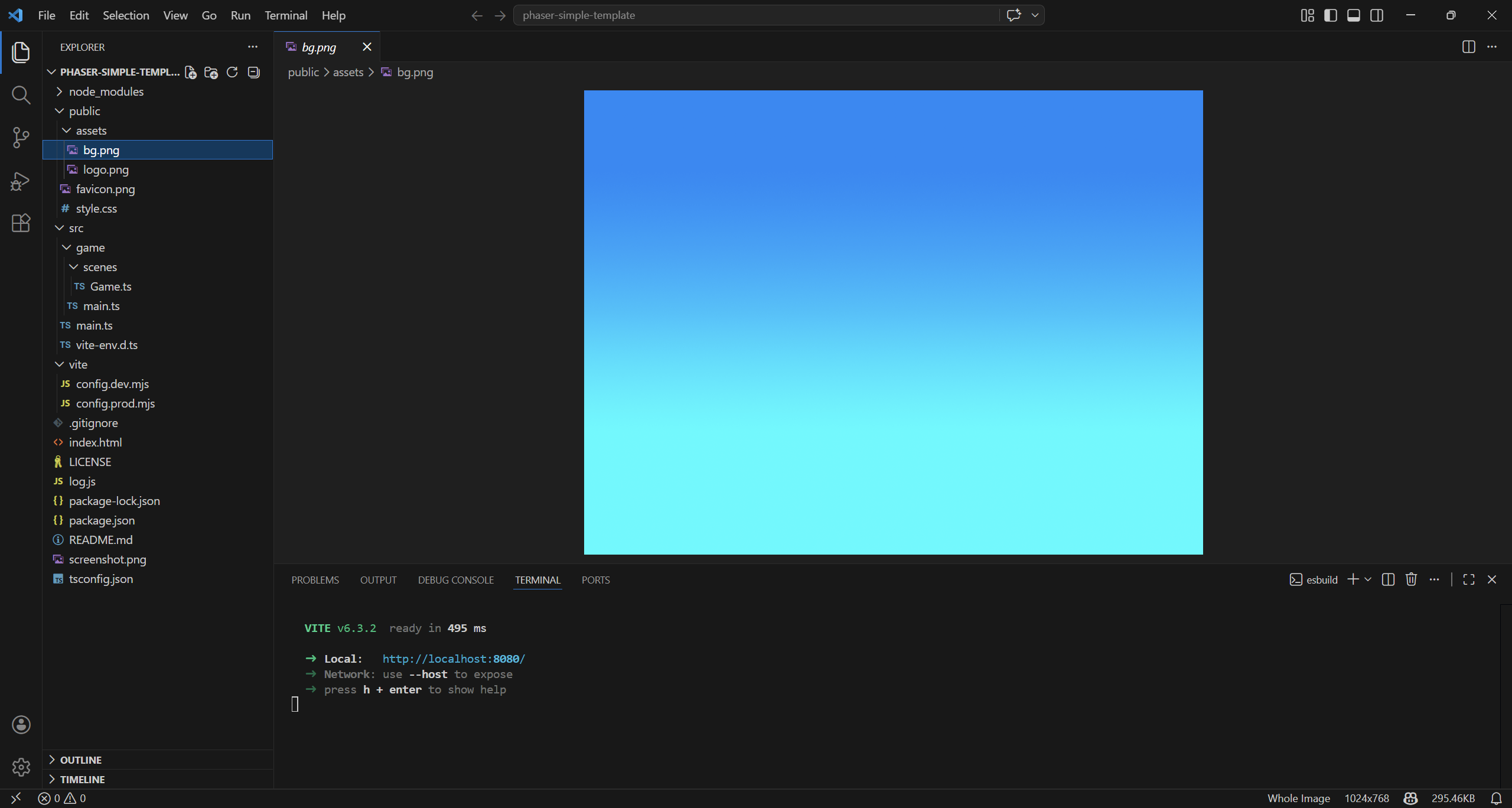Image resolution: width=1512 pixels, height=808 pixels.
Task: Toggle the bottom panel visibility
Action: [1353, 15]
